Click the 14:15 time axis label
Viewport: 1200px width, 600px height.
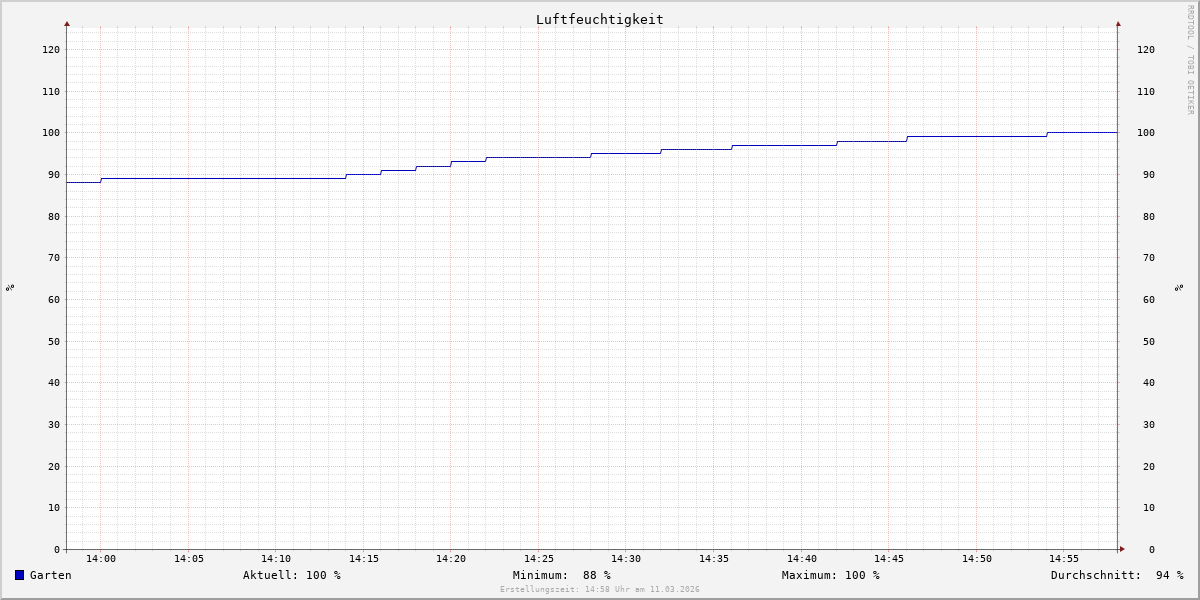363,559
